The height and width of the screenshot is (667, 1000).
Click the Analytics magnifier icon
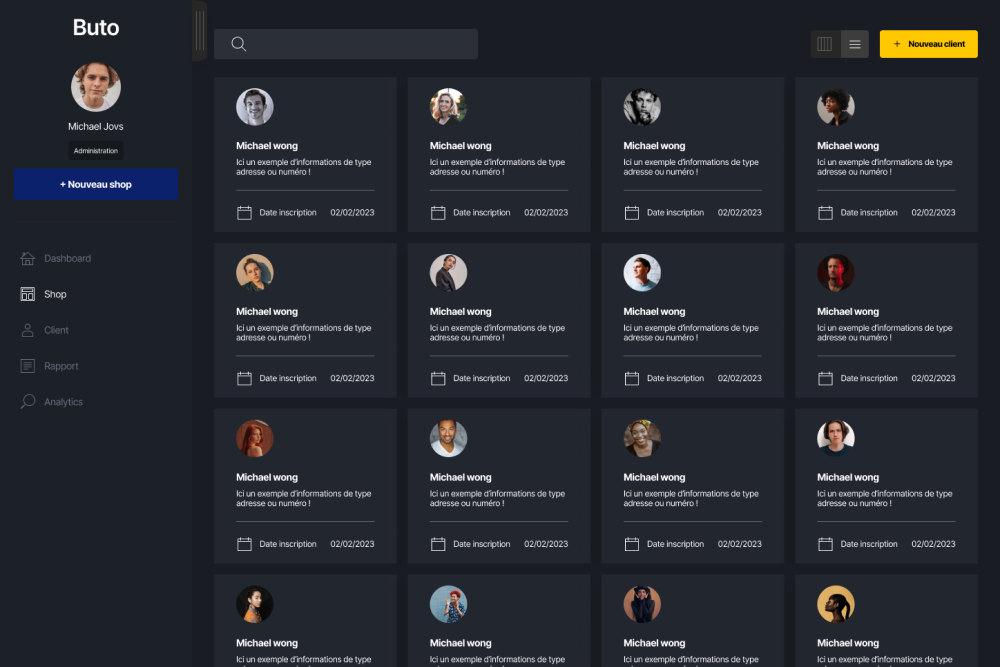[x=27, y=402]
